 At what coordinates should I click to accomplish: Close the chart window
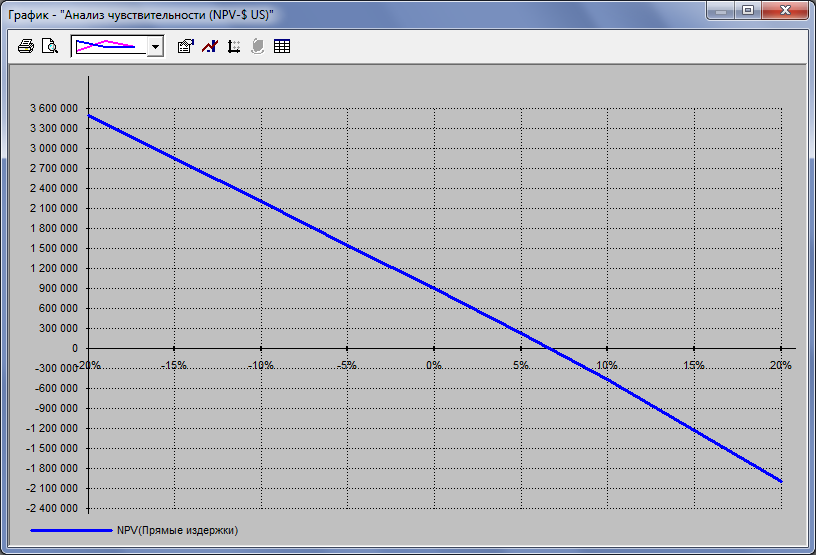785,10
